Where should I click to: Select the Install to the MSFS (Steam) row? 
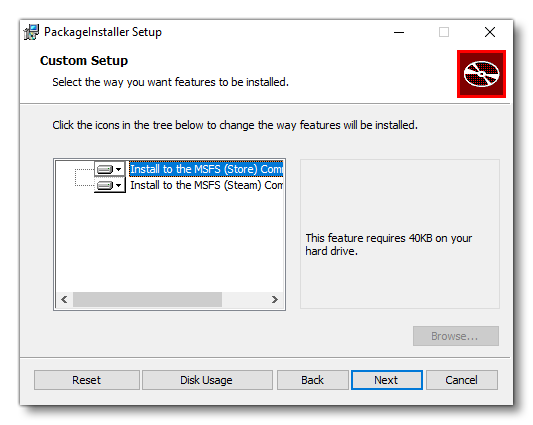click(x=206, y=185)
